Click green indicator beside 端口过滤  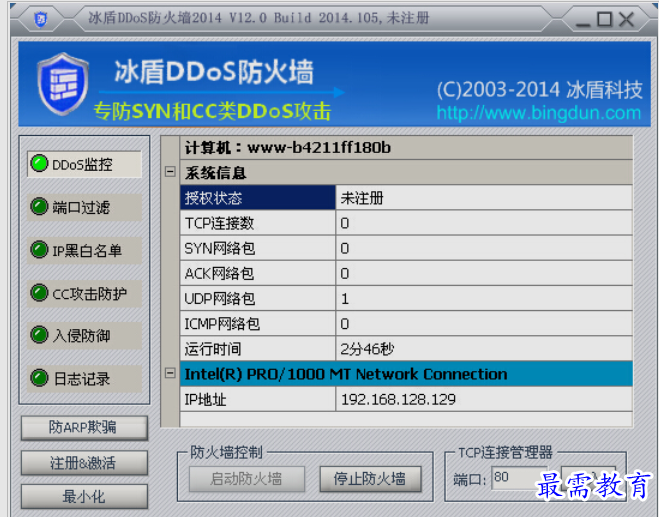pos(40,207)
